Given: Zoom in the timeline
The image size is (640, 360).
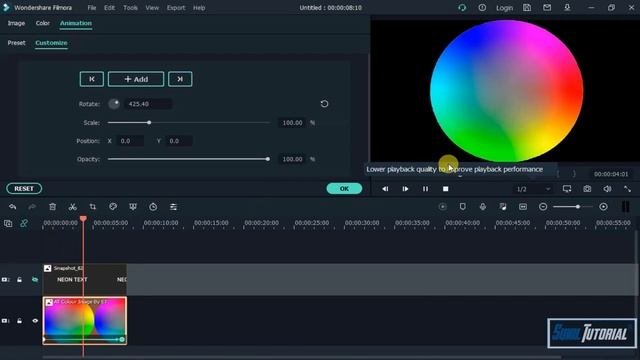Looking at the screenshot, I should pyautogui.click(x=603, y=207).
